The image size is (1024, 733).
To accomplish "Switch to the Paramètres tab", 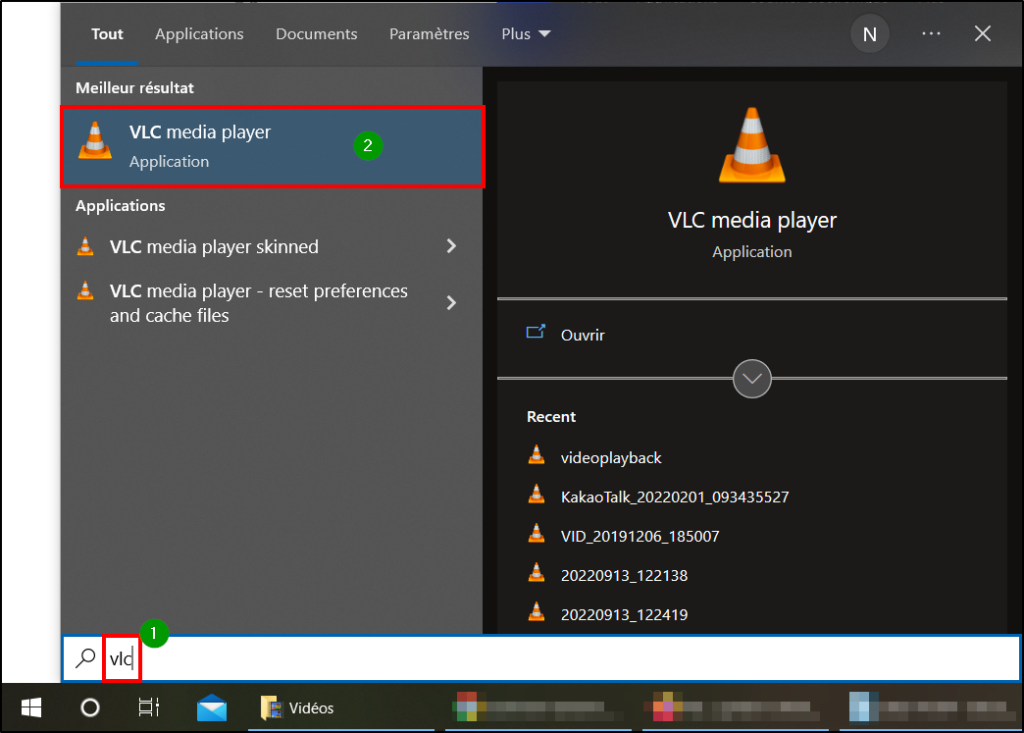I will (429, 34).
